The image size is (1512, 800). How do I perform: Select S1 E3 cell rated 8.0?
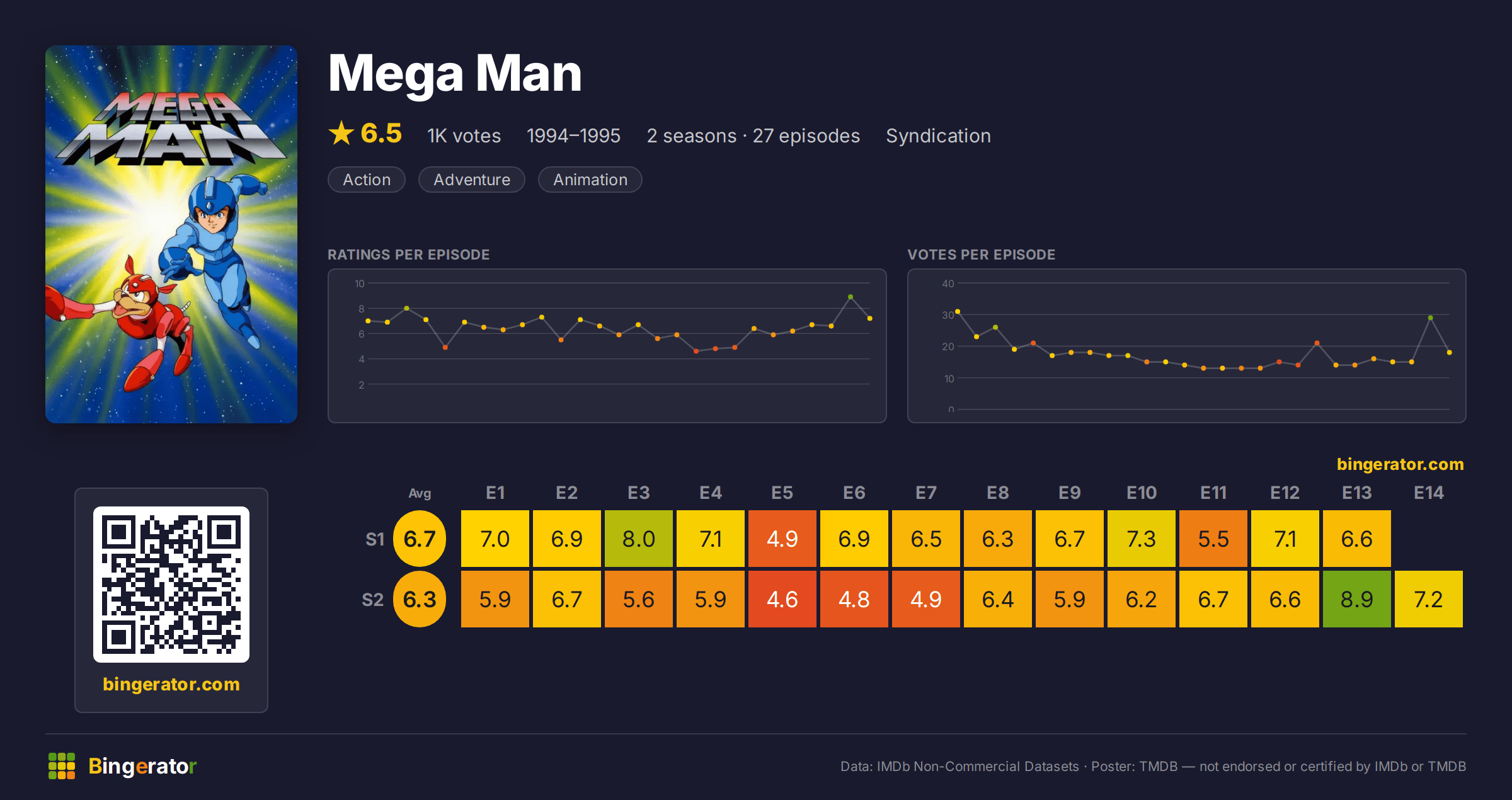click(x=639, y=539)
